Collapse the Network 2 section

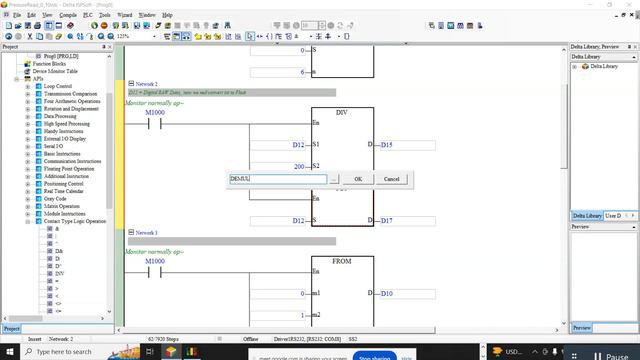pos(131,83)
